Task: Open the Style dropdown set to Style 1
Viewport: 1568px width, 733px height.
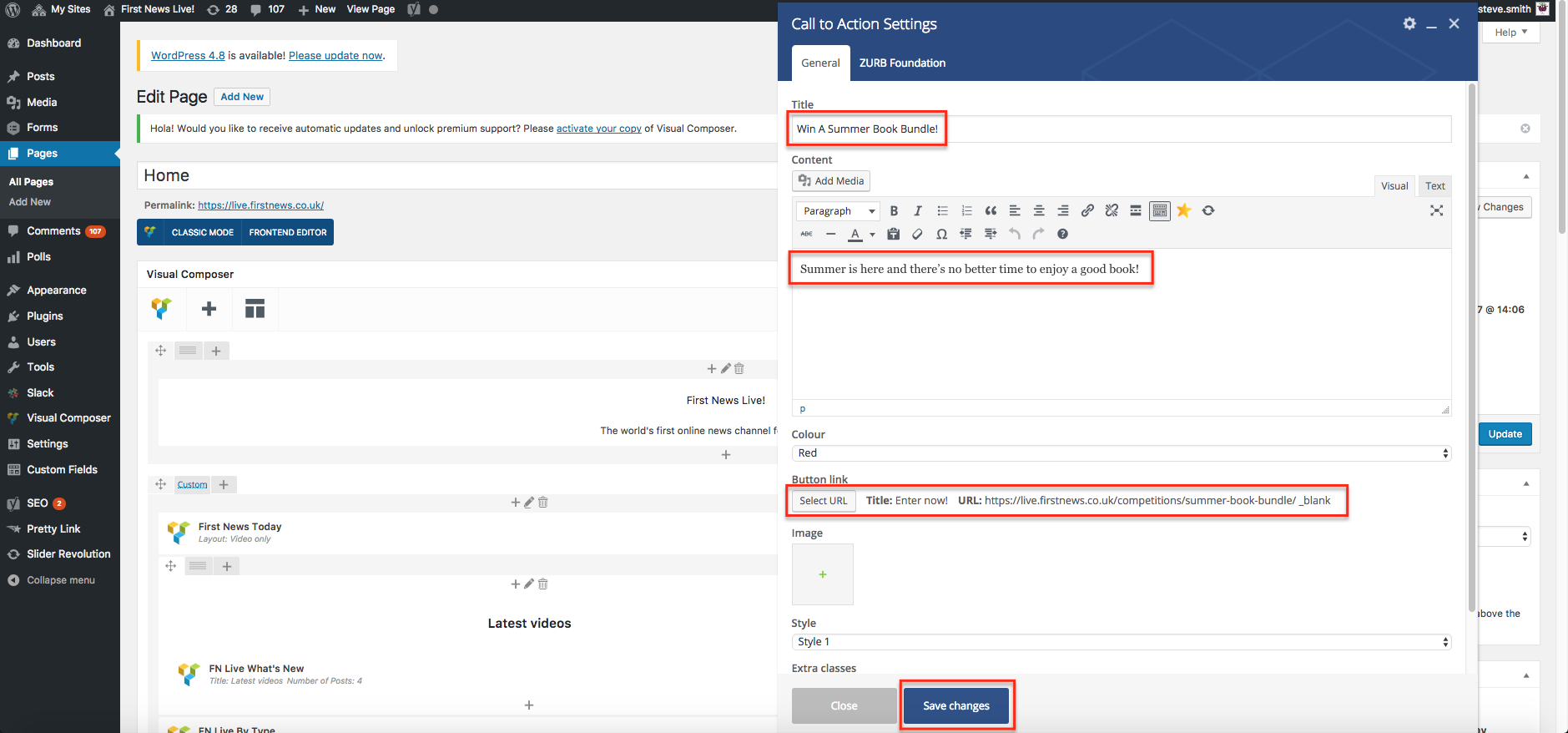Action: [1121, 642]
